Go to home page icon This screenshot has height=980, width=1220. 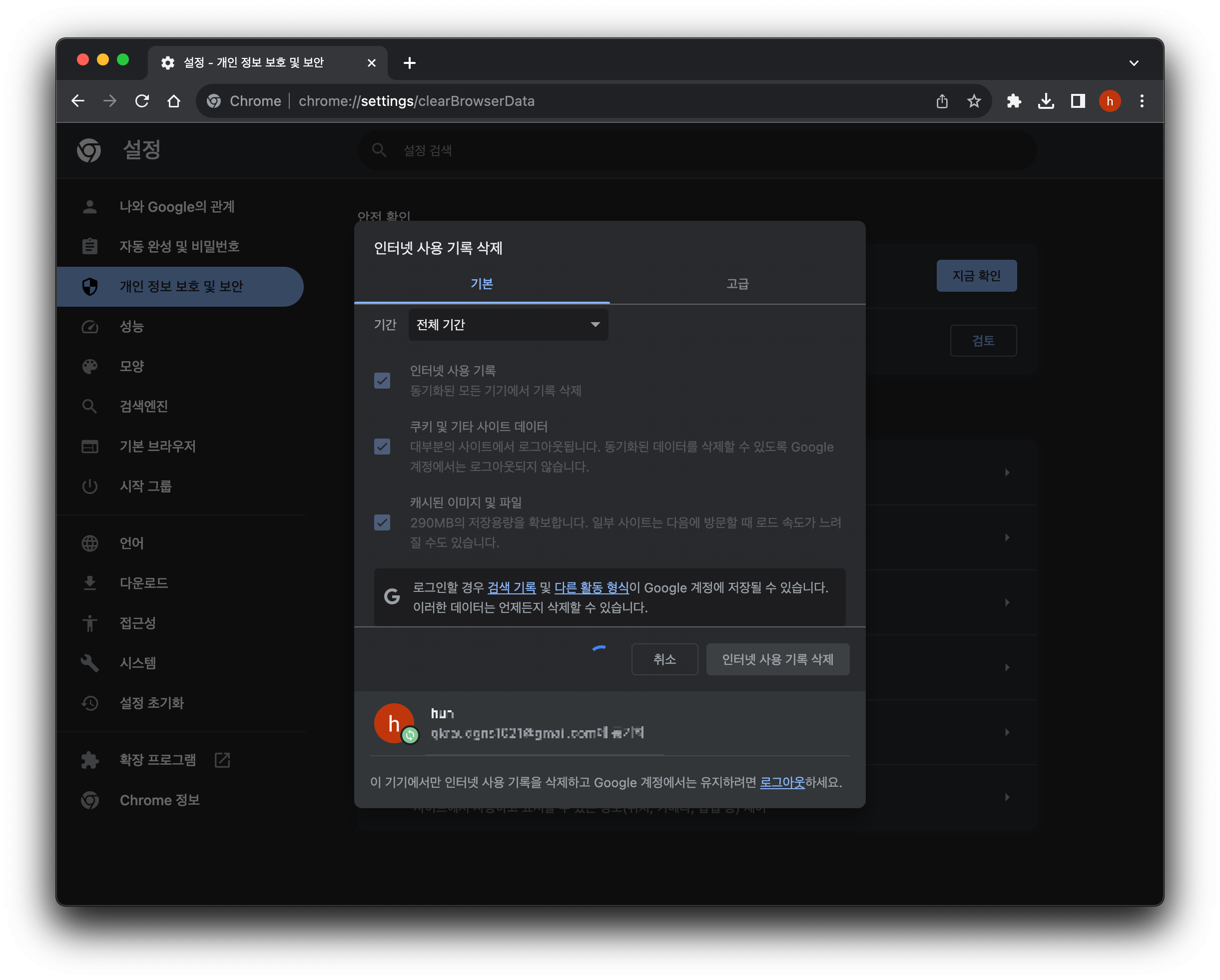coord(174,101)
